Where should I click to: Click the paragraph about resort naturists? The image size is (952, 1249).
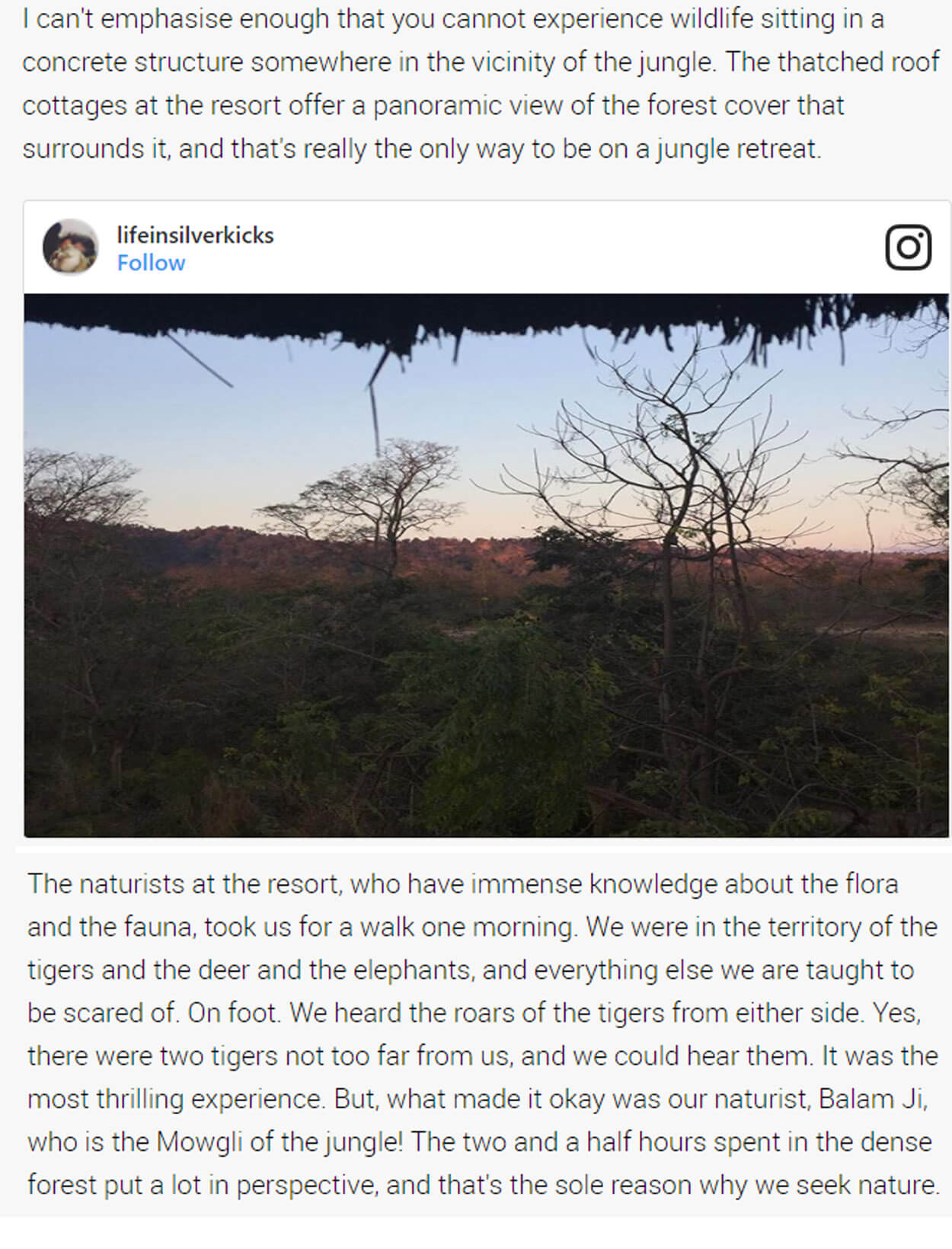pyautogui.click(x=483, y=1034)
